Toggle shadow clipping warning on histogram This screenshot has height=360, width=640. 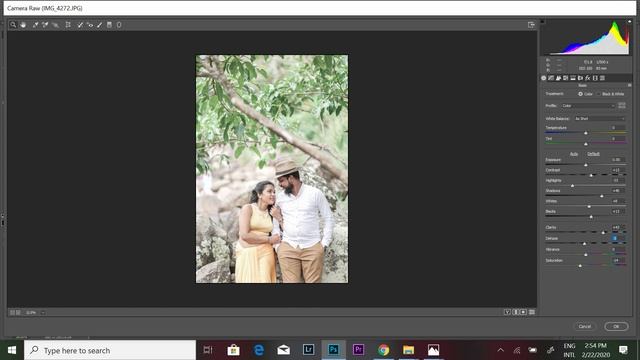pos(542,21)
